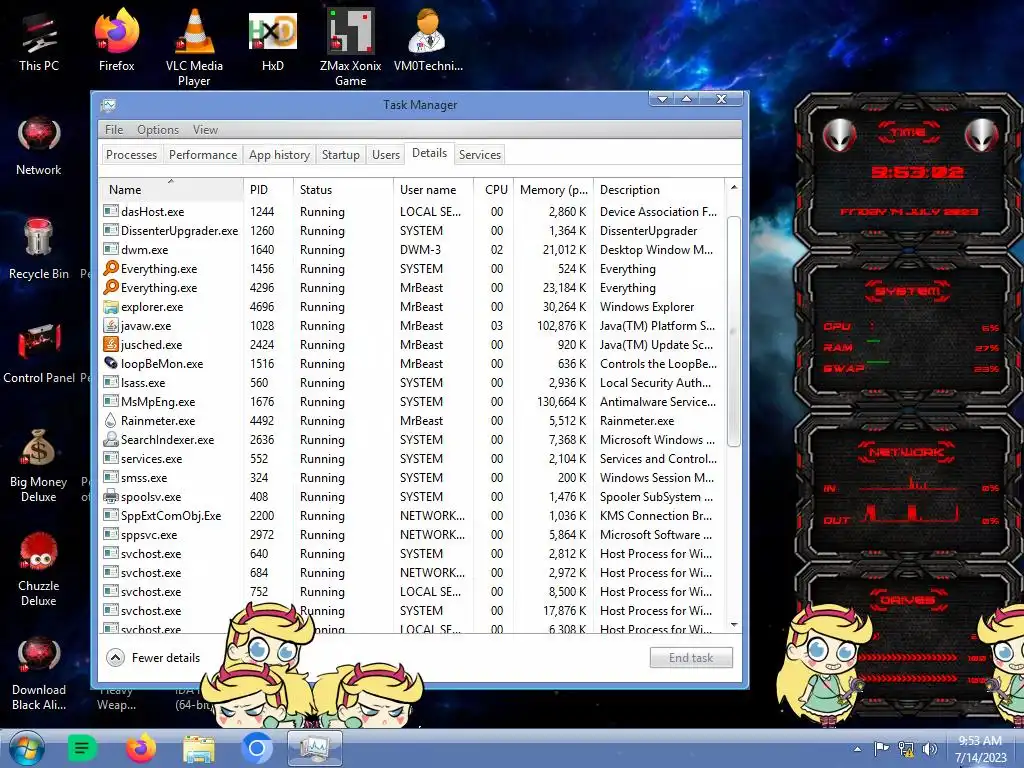Select the sppsvc.exe process row
Screen dimensions: 1024x768
tap(411, 534)
